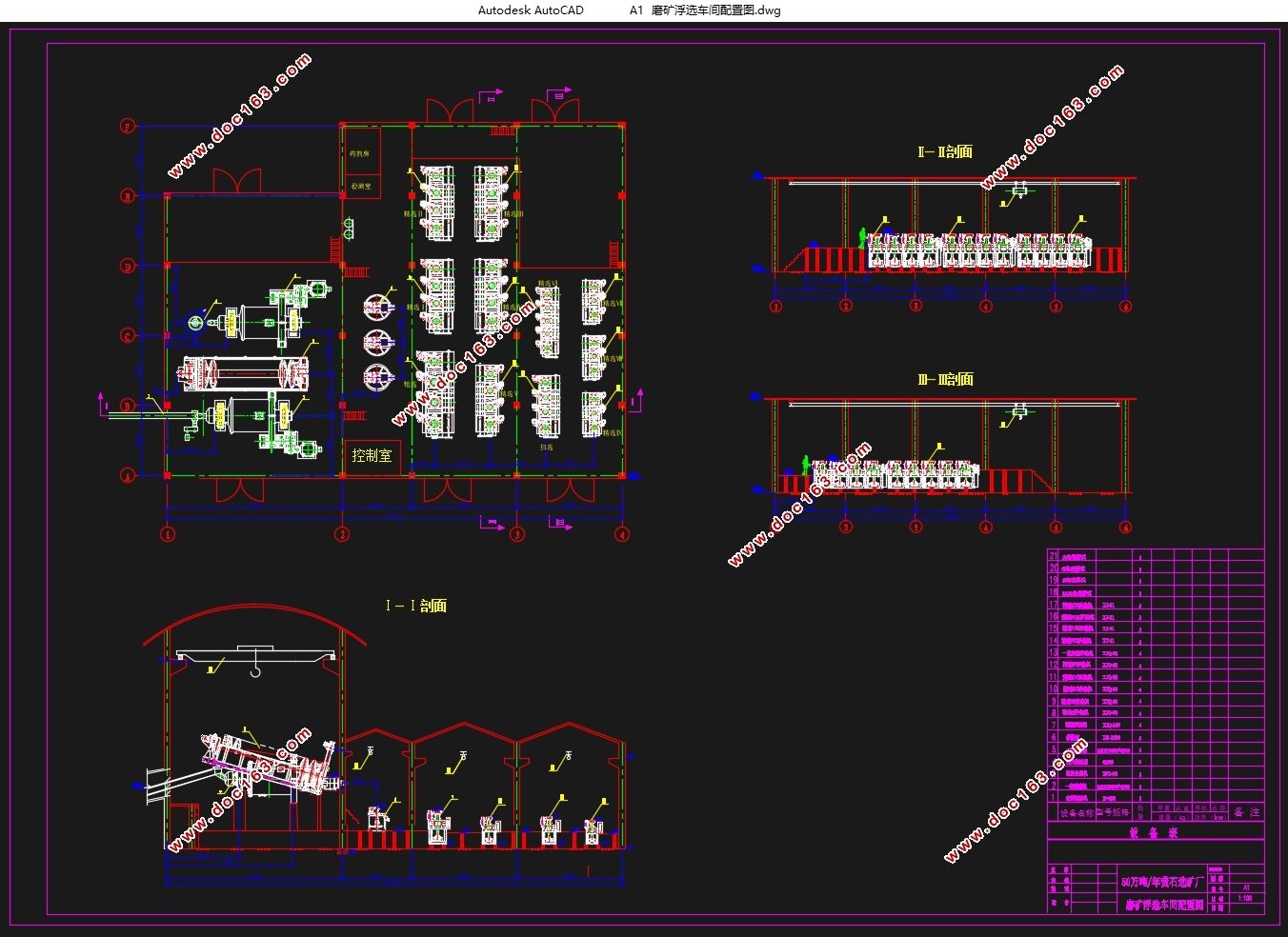1288x937 pixels.
Task: Click row number 1 in equipment table
Action: pos(1053,797)
